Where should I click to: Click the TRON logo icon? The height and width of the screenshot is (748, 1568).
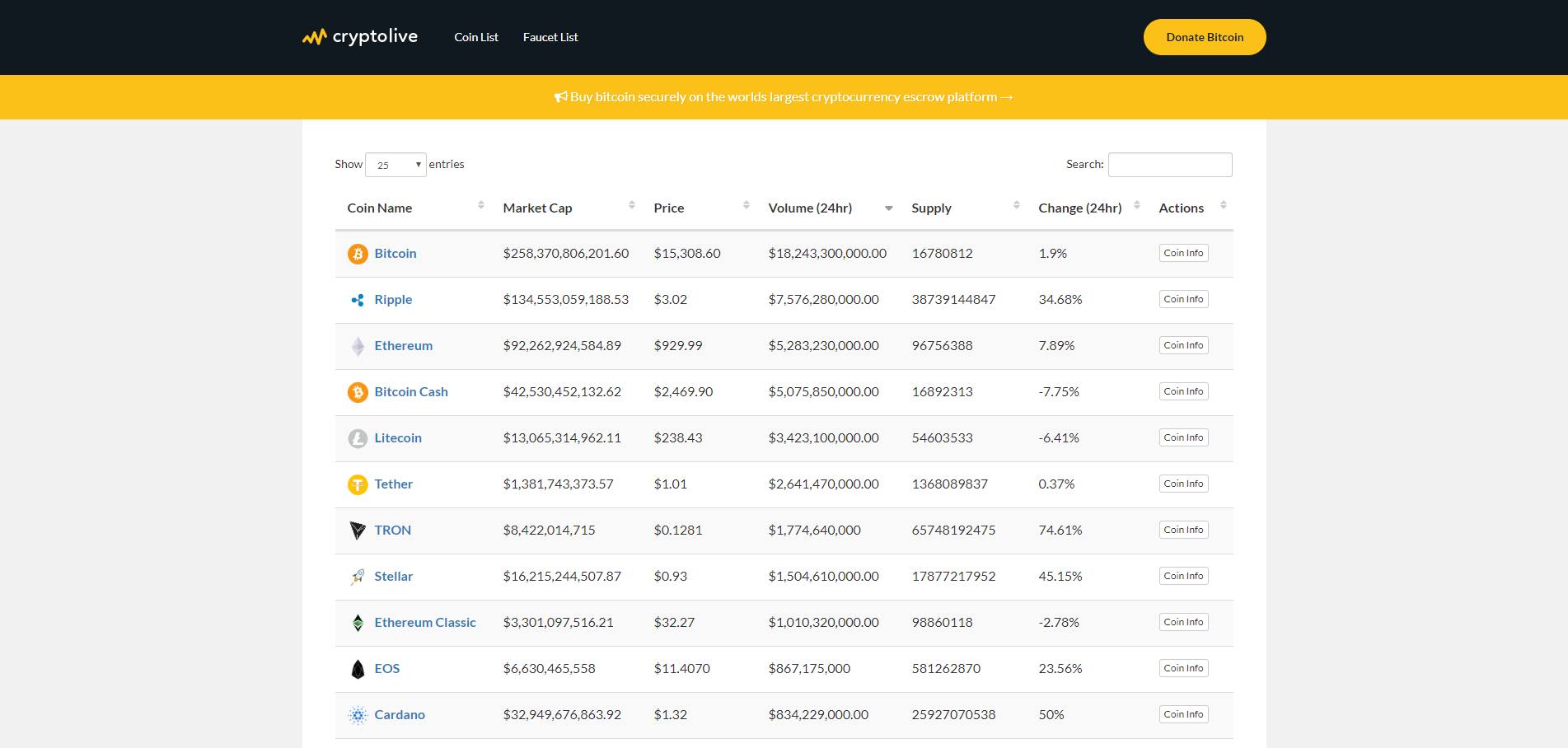pos(357,531)
